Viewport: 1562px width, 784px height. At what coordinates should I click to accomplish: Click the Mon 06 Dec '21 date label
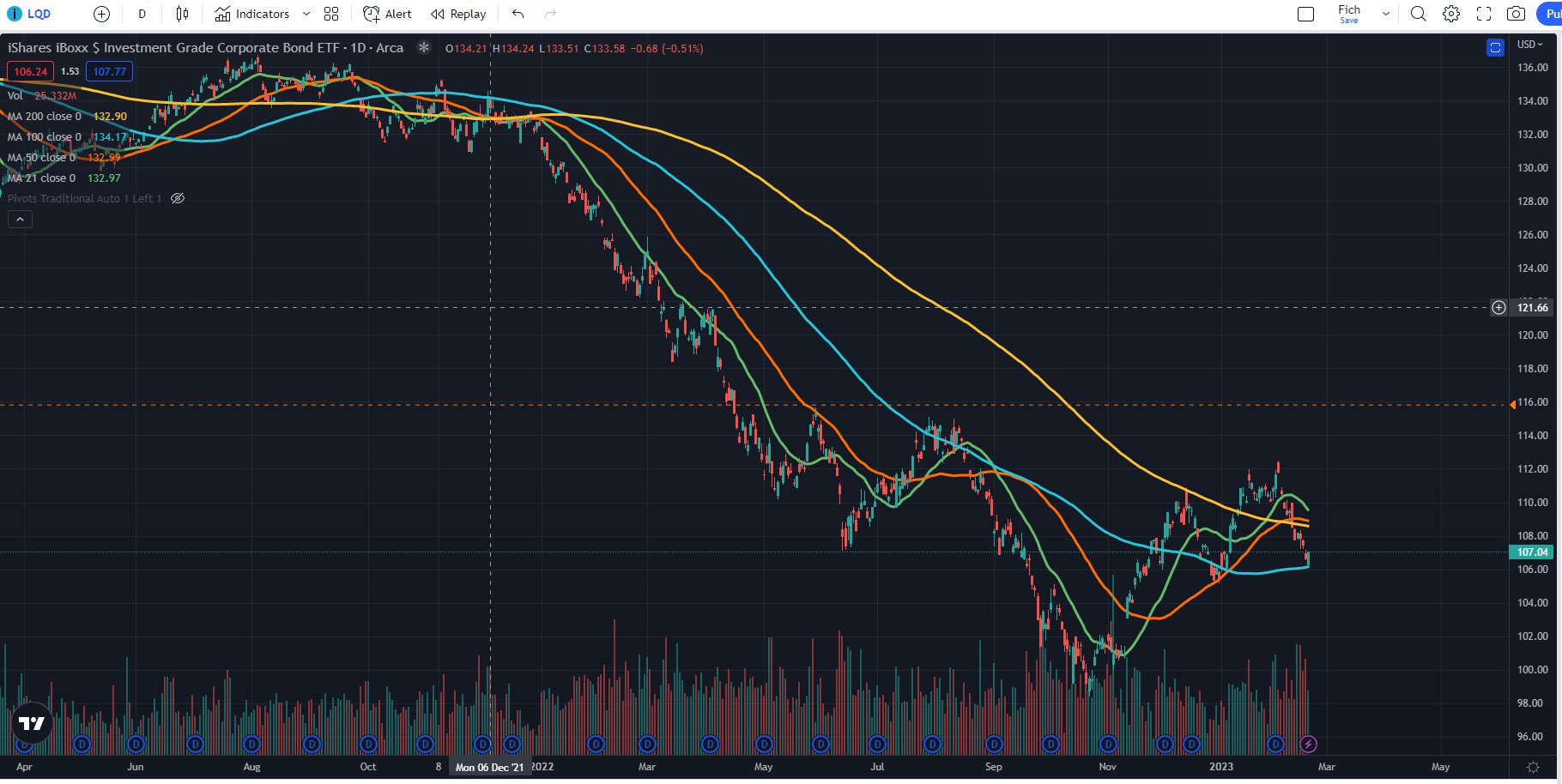[x=489, y=767]
